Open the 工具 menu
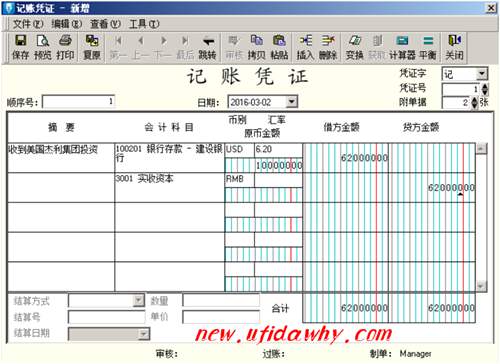Screen dimensions: 500x364 pos(144,24)
